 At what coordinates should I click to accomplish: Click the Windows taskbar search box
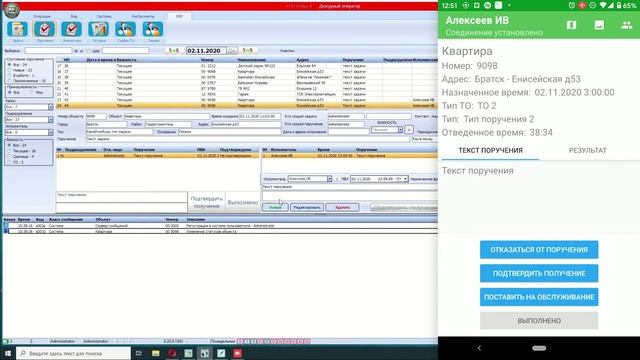[73, 353]
